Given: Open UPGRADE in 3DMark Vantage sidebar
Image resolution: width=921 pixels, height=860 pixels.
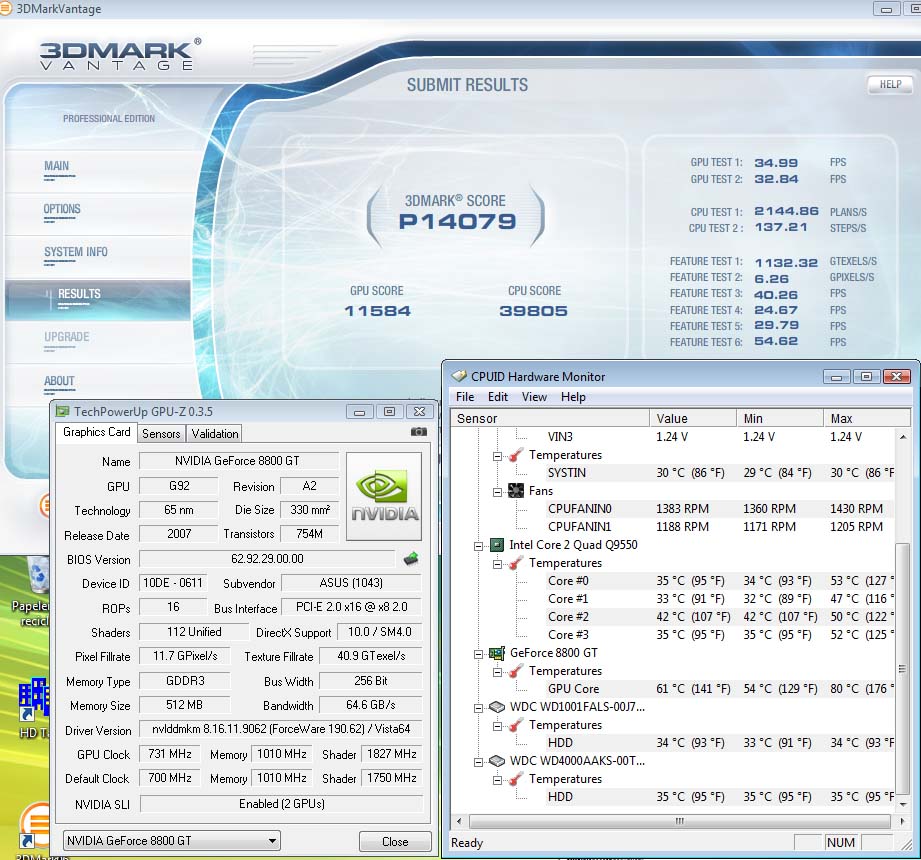Looking at the screenshot, I should coord(66,337).
